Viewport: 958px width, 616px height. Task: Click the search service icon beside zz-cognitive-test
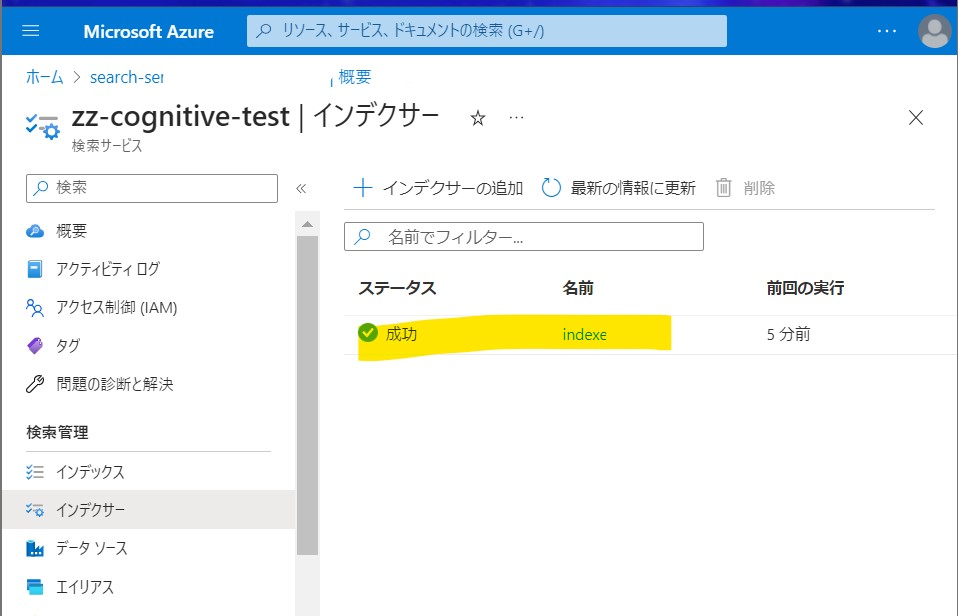(x=43, y=126)
